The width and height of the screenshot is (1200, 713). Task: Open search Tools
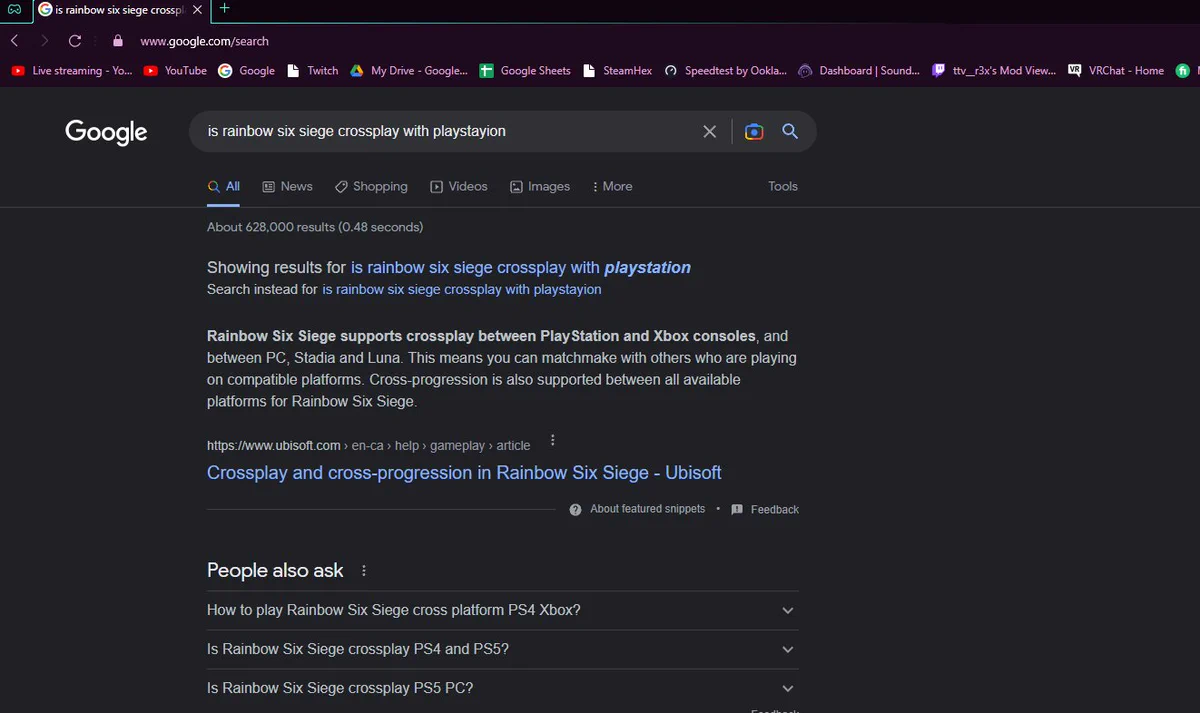783,186
